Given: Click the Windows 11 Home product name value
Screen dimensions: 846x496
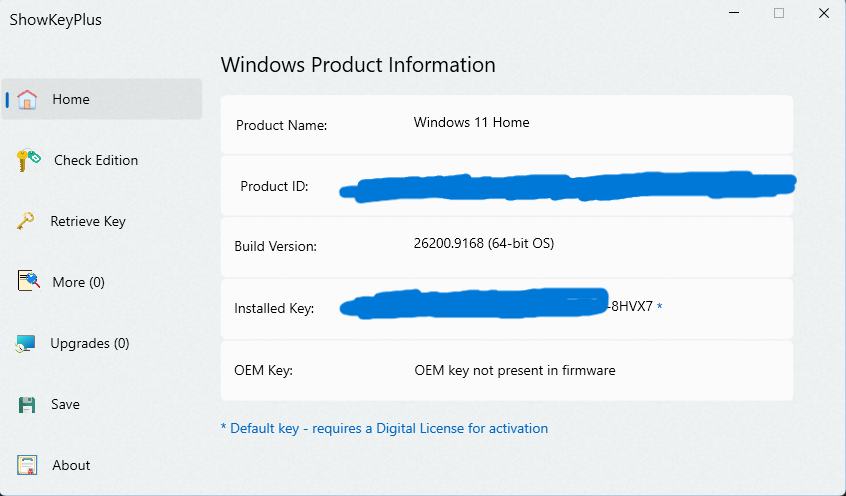Looking at the screenshot, I should tap(472, 123).
